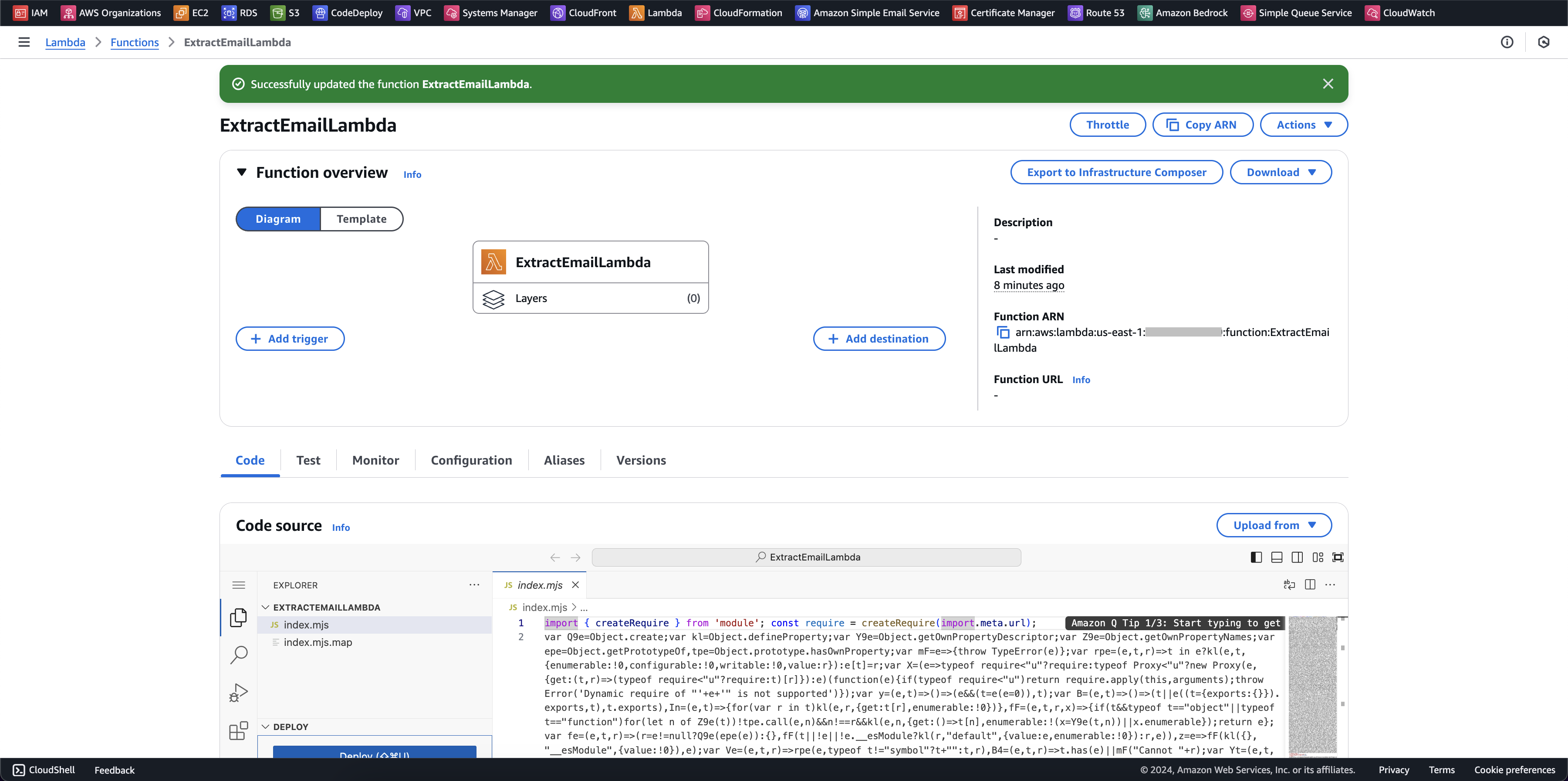The width and height of the screenshot is (1568, 781).
Task: Click the ExtractEmailLambda function icon
Action: (495, 261)
